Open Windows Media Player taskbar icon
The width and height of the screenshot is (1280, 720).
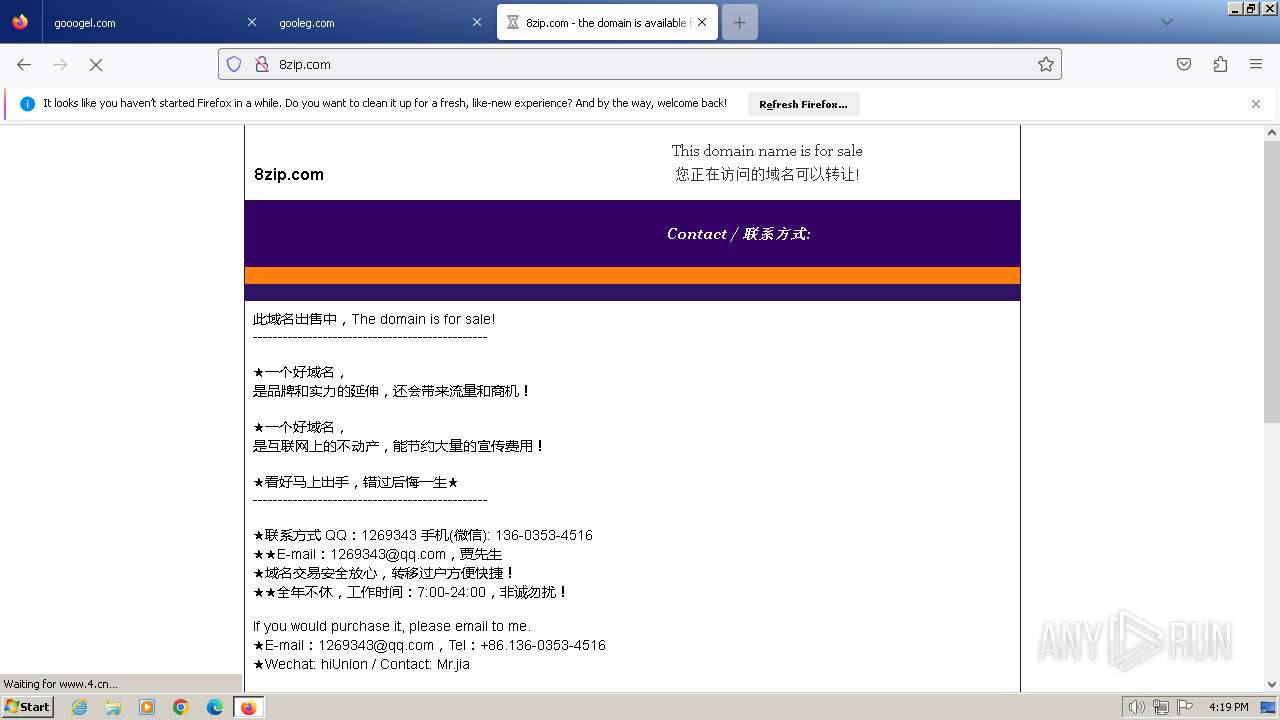click(x=147, y=707)
